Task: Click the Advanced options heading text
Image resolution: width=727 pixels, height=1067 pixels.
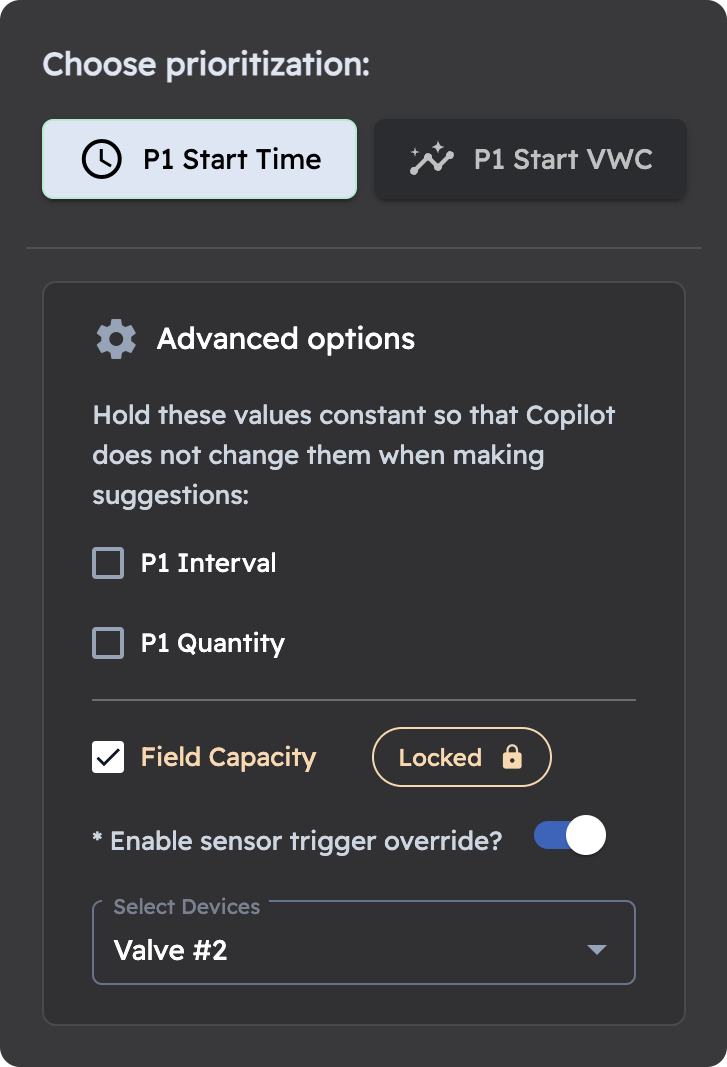Action: [x=286, y=339]
